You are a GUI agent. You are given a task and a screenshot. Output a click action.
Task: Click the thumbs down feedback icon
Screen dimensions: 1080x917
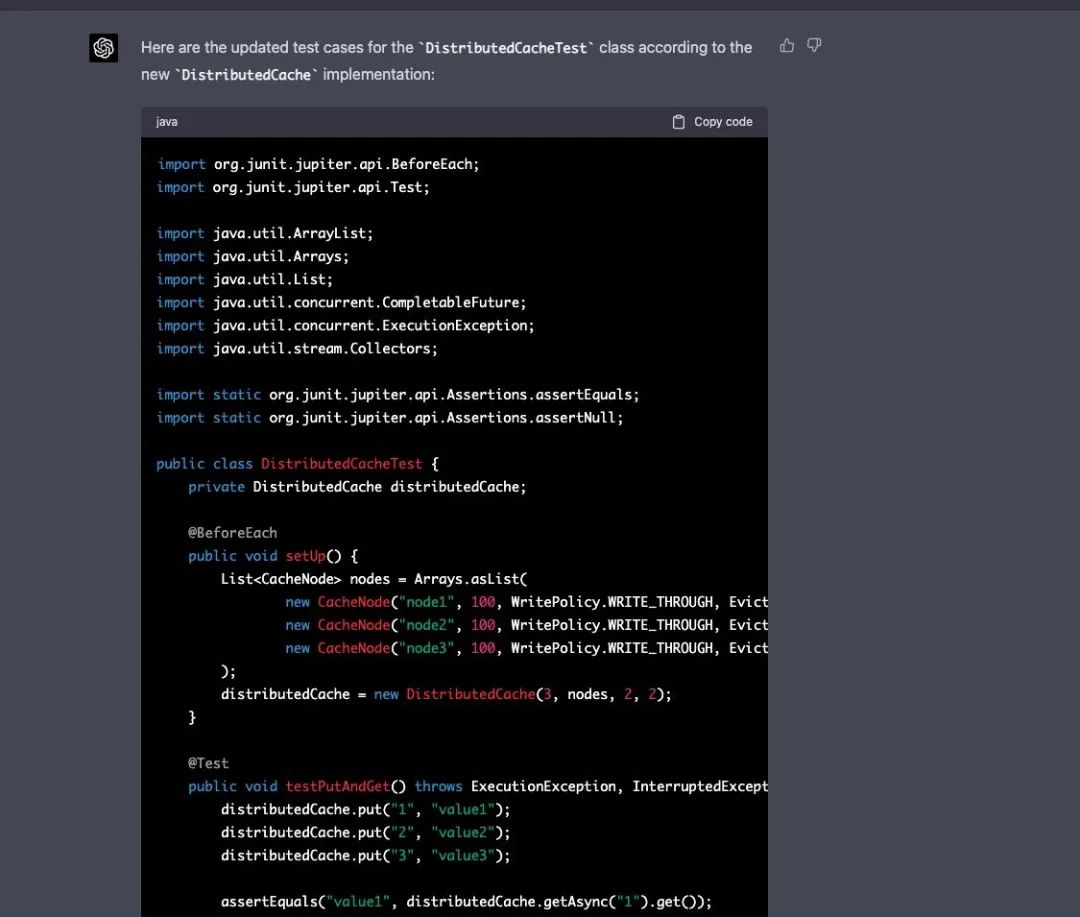[x=814, y=45]
